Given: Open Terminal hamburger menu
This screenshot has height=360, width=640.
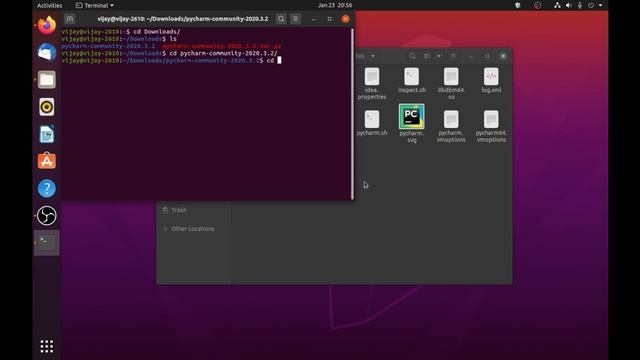Looking at the screenshot, I should tap(296, 19).
